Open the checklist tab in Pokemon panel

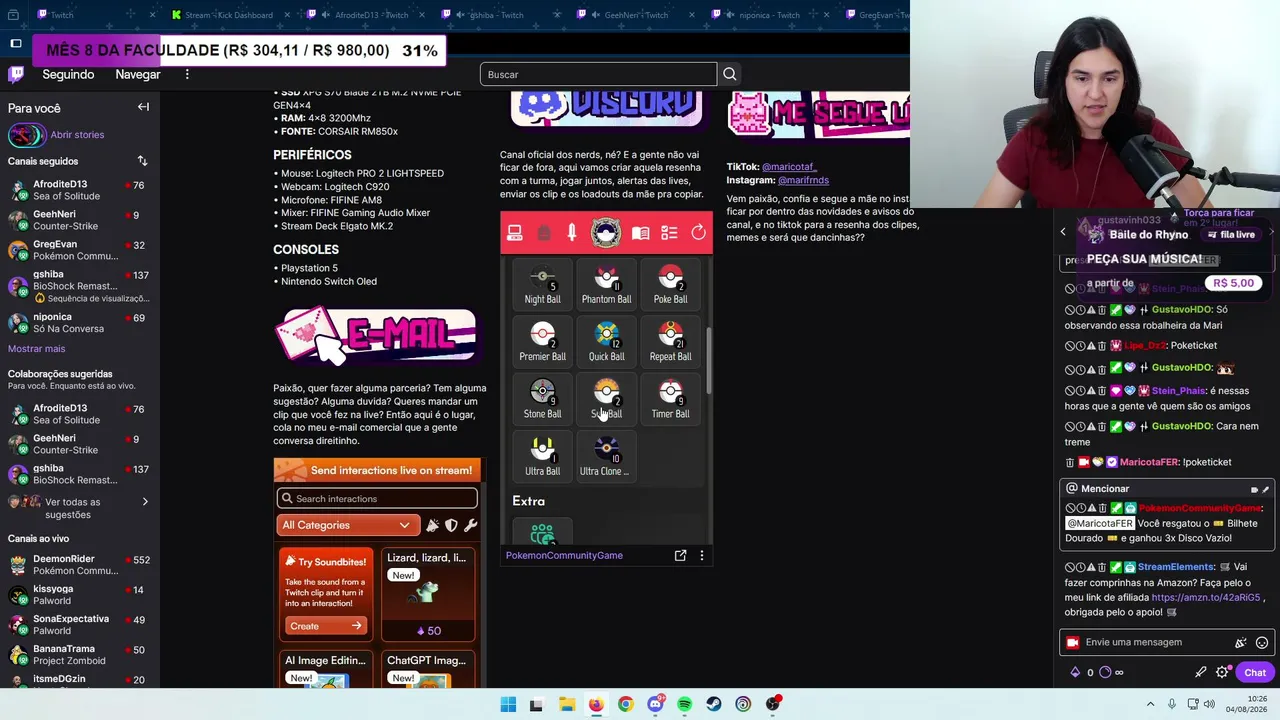[669, 233]
